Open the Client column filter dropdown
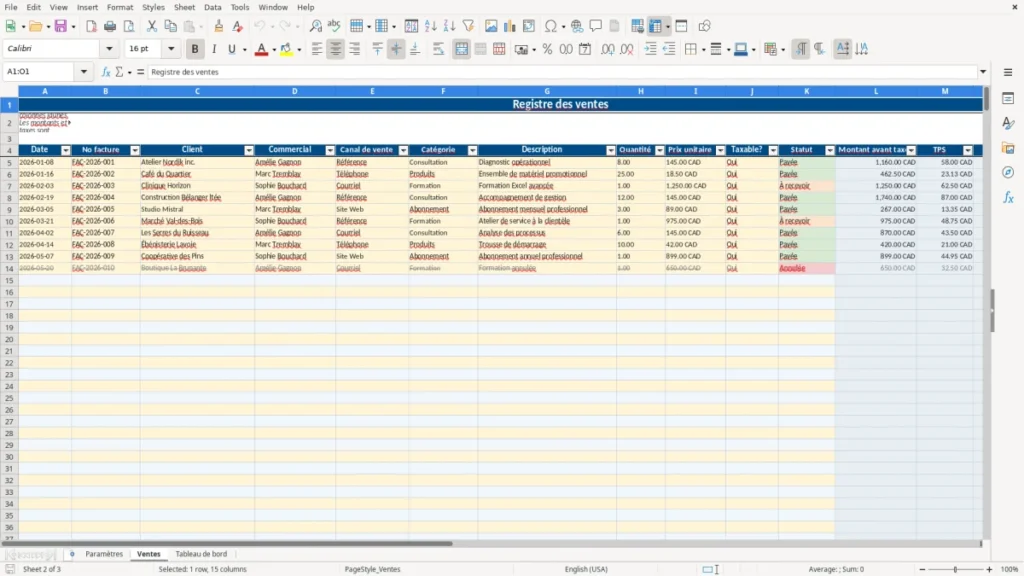 tap(249, 150)
